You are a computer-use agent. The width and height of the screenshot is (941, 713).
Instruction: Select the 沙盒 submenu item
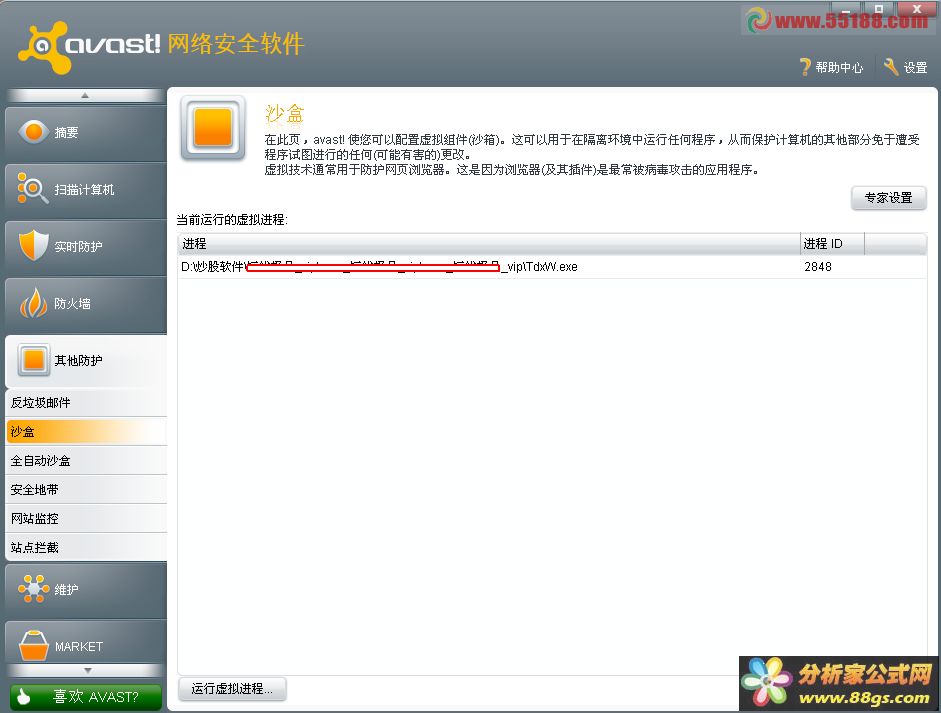click(x=86, y=432)
